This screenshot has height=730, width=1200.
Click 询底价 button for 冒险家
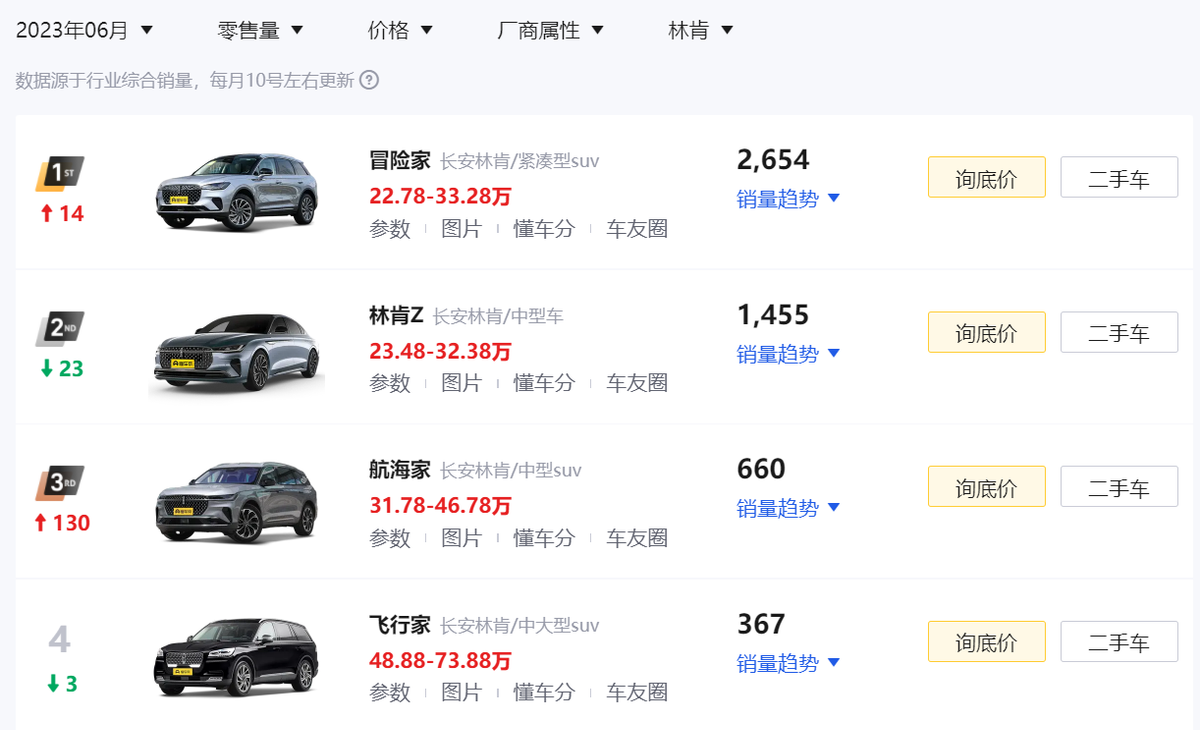[986, 178]
